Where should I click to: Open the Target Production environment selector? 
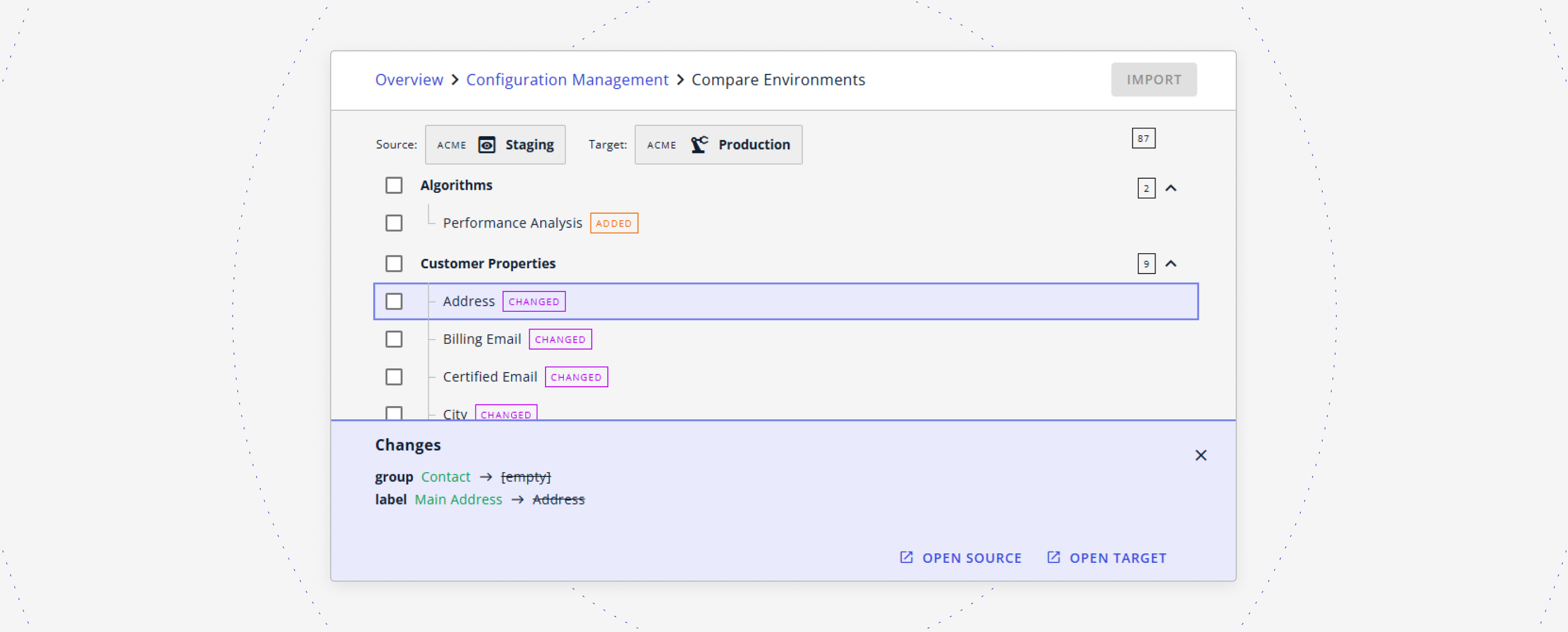tap(717, 145)
